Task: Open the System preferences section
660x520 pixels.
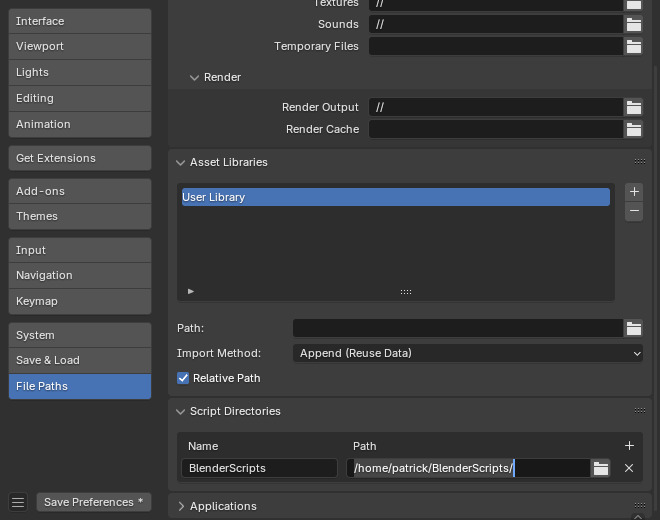Action: click(80, 336)
